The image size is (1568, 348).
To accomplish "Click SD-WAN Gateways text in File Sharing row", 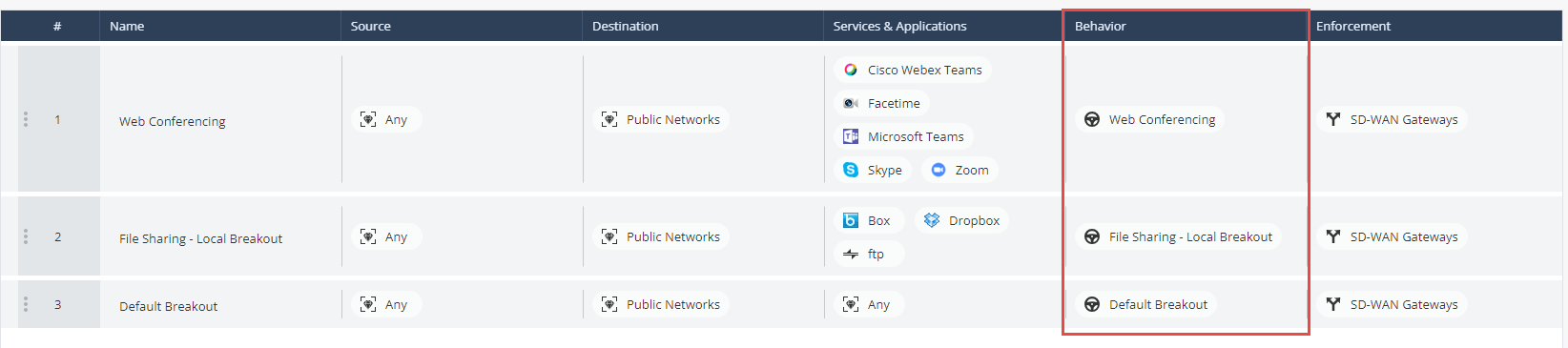I will tap(1404, 236).
